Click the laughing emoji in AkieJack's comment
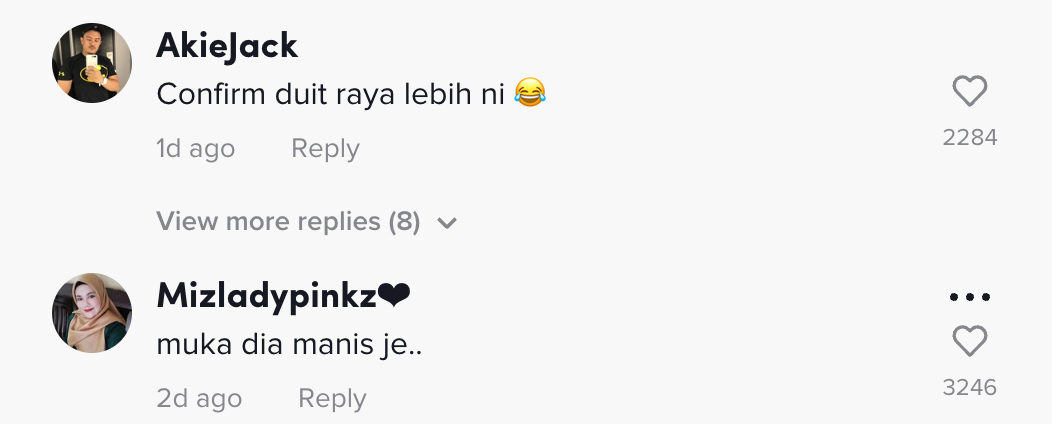 point(530,95)
